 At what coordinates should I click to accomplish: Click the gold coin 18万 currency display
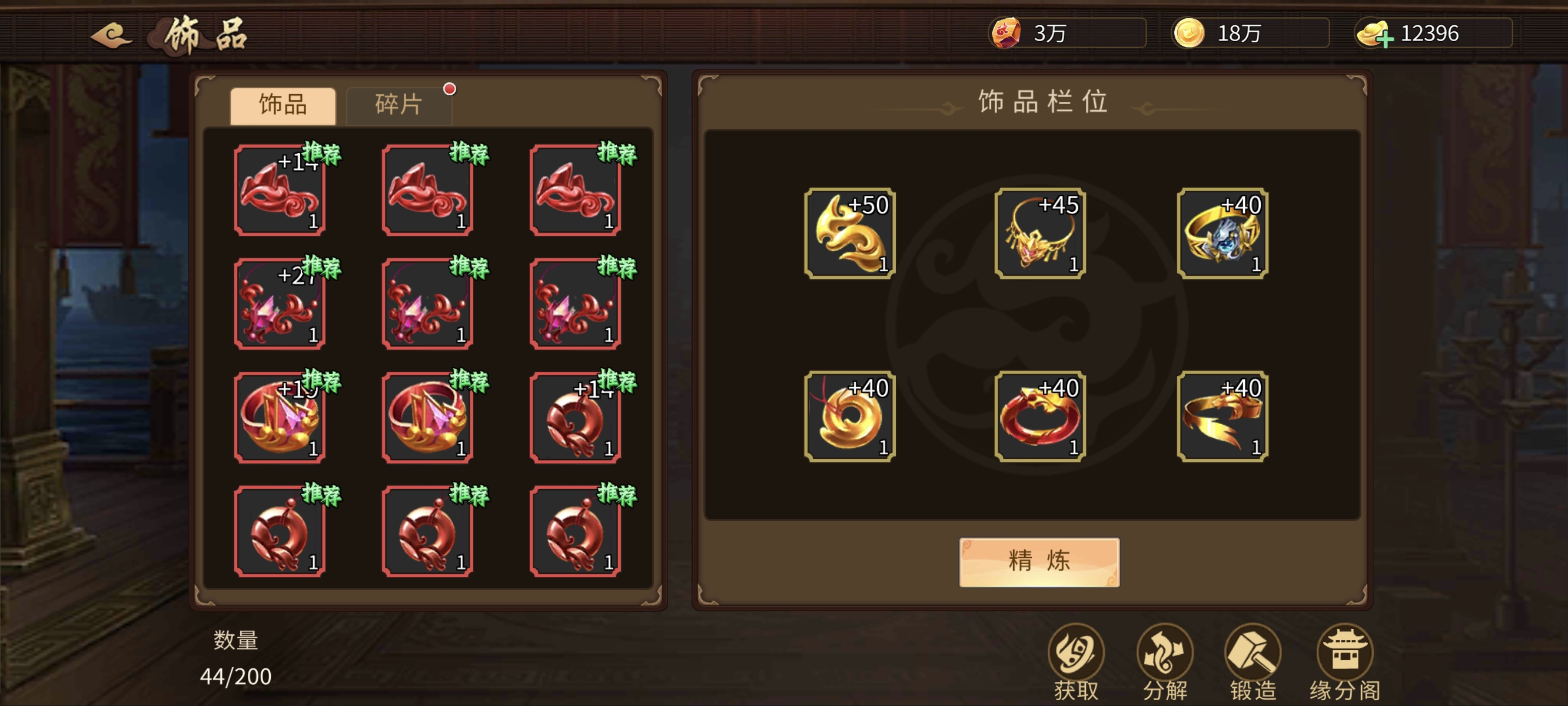tap(1250, 34)
